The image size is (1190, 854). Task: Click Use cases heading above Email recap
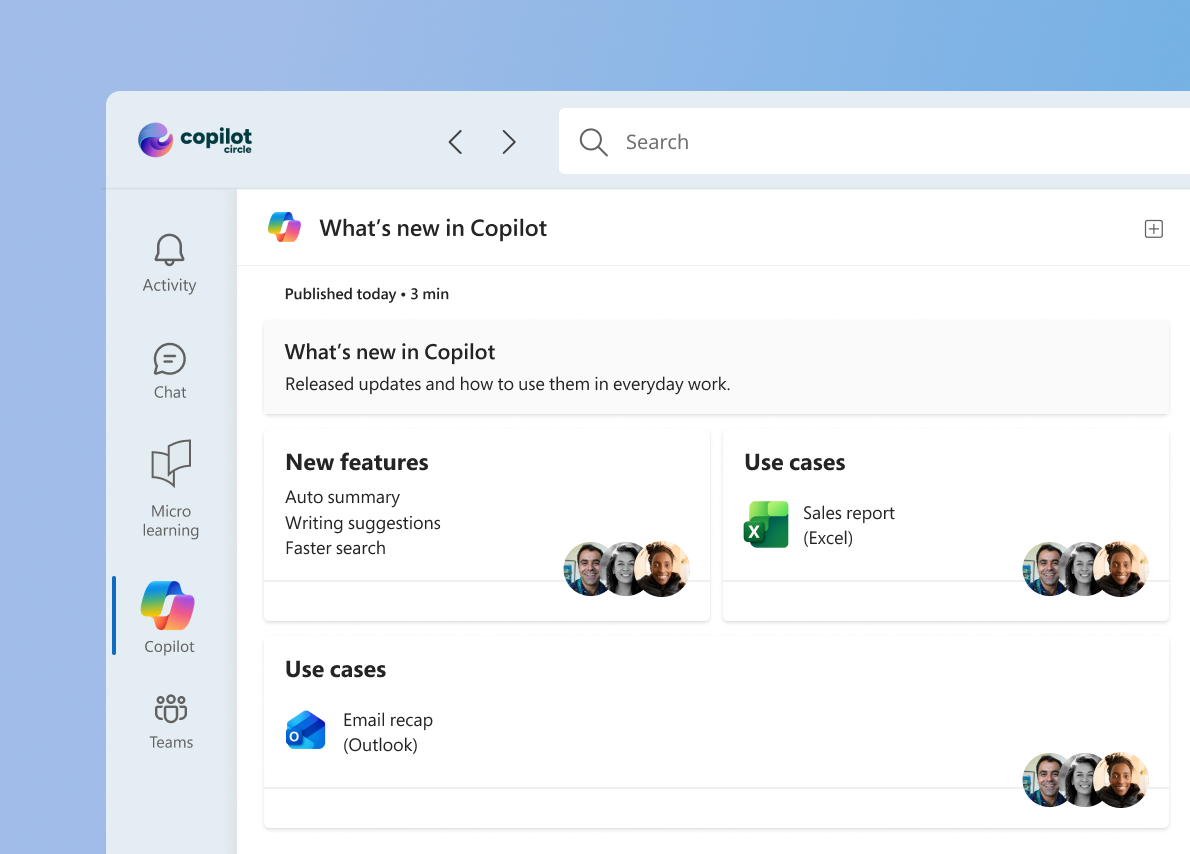pyautogui.click(x=335, y=670)
